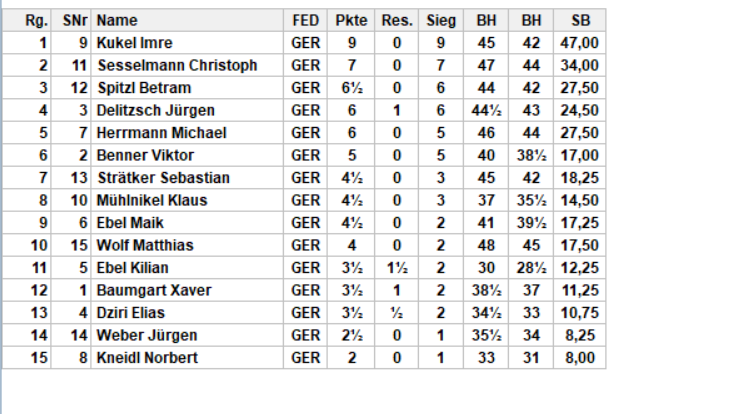The height and width of the screenshot is (414, 736).
Task: Select last-ranked player Kneidl Norbert
Action: [x=147, y=358]
